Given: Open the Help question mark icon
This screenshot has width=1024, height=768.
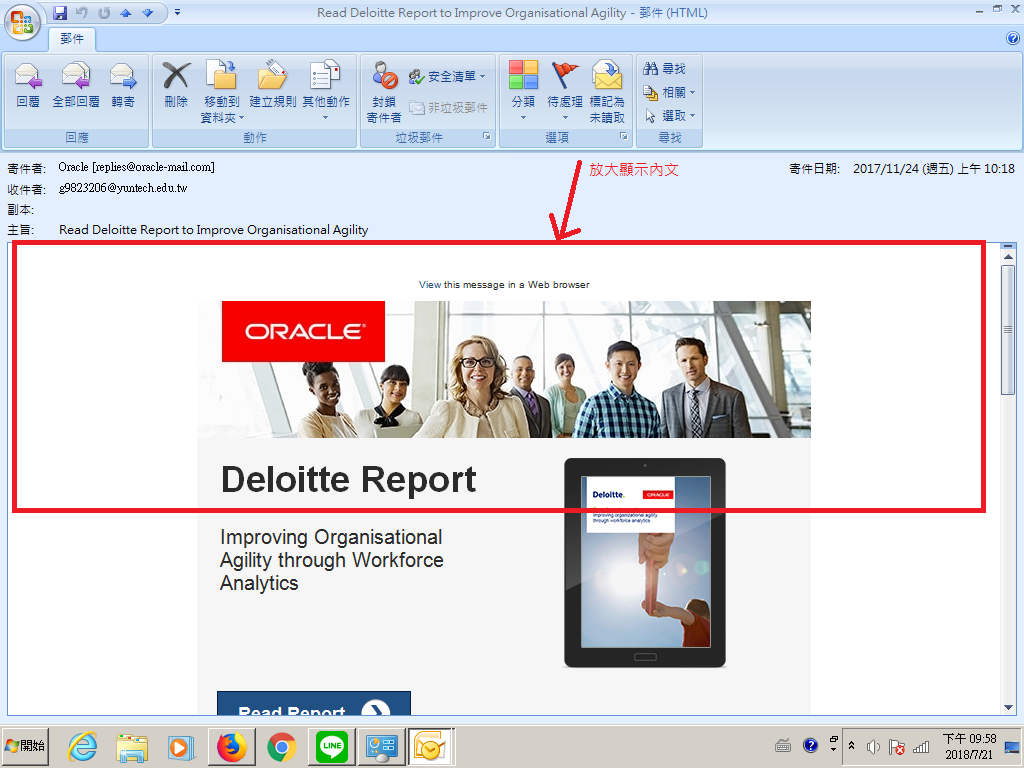Looking at the screenshot, I should (1013, 39).
